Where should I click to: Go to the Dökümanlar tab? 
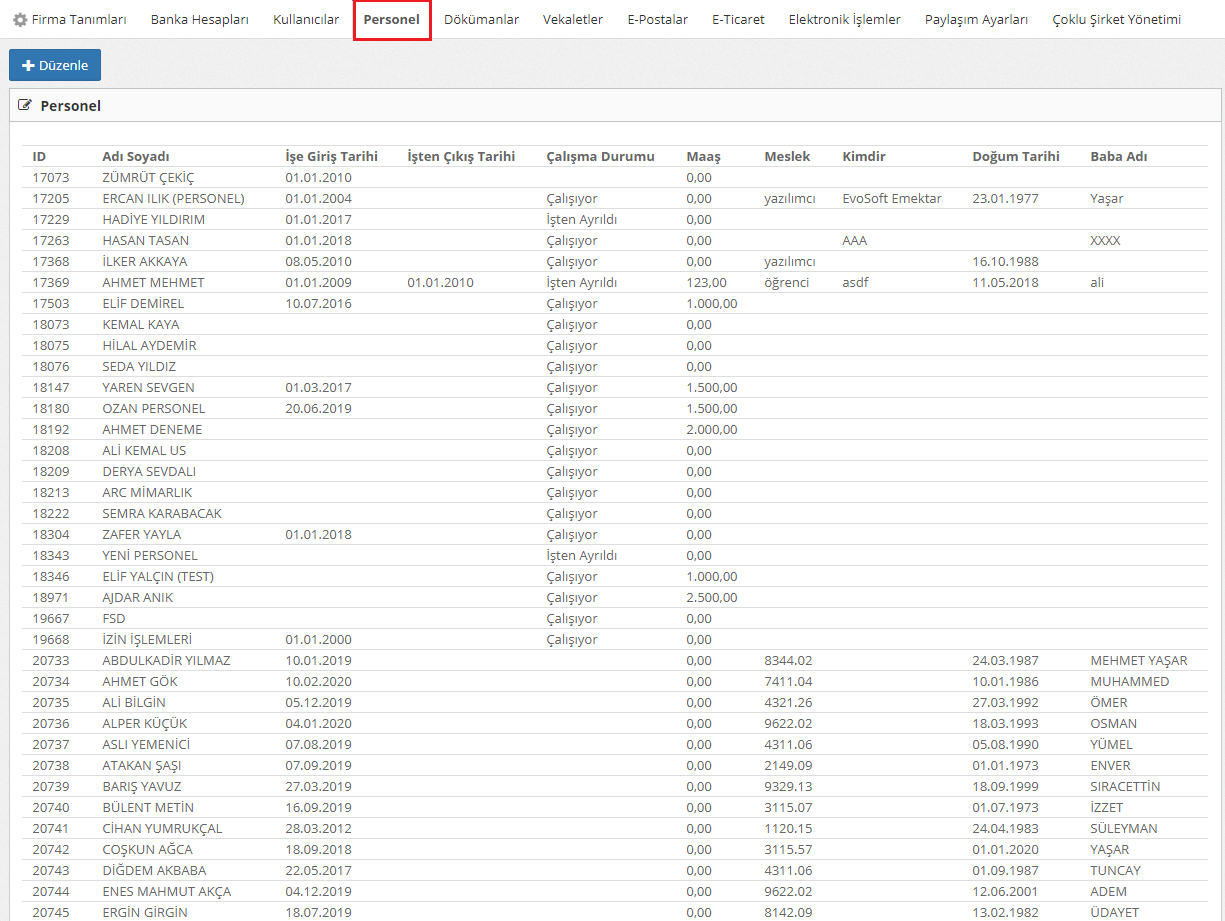481,20
